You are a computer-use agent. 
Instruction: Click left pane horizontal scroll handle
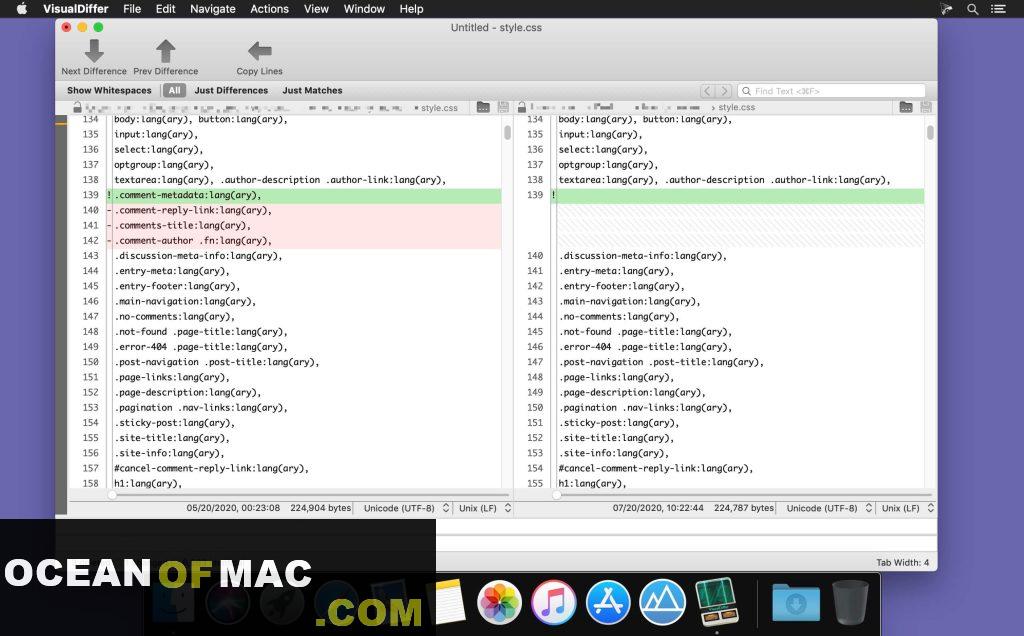pyautogui.click(x=112, y=495)
